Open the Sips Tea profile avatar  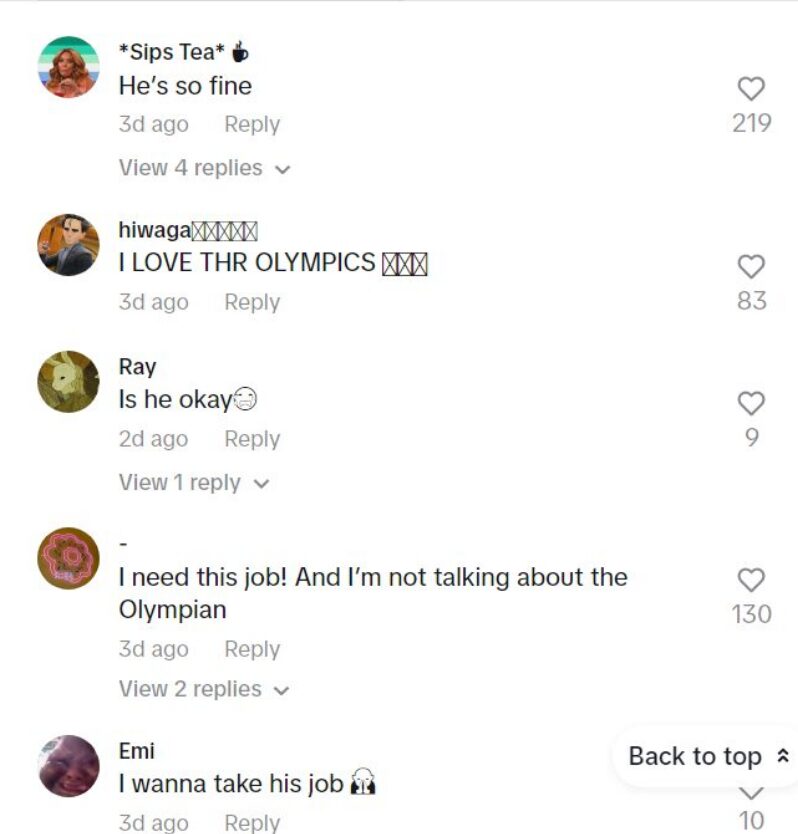point(68,67)
